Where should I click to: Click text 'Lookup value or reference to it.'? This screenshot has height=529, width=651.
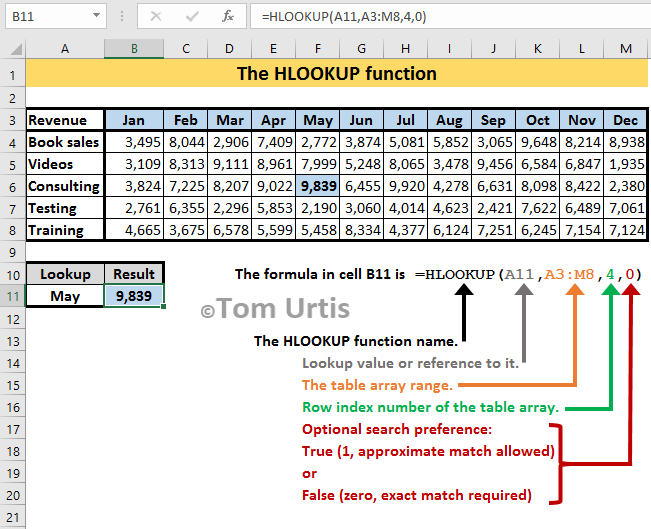coord(411,363)
